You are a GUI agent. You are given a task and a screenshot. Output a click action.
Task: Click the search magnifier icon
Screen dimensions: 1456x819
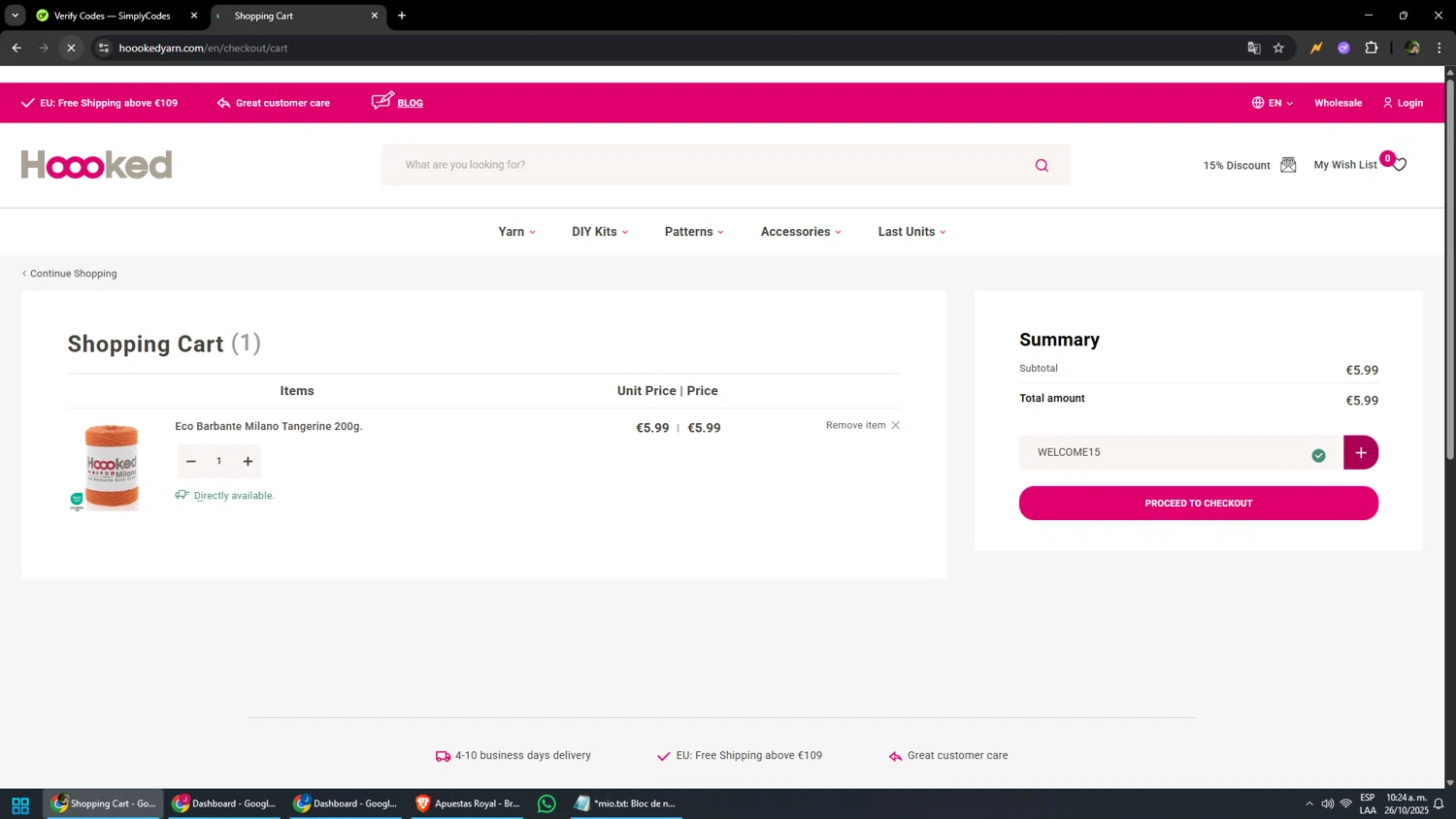pos(1042,165)
